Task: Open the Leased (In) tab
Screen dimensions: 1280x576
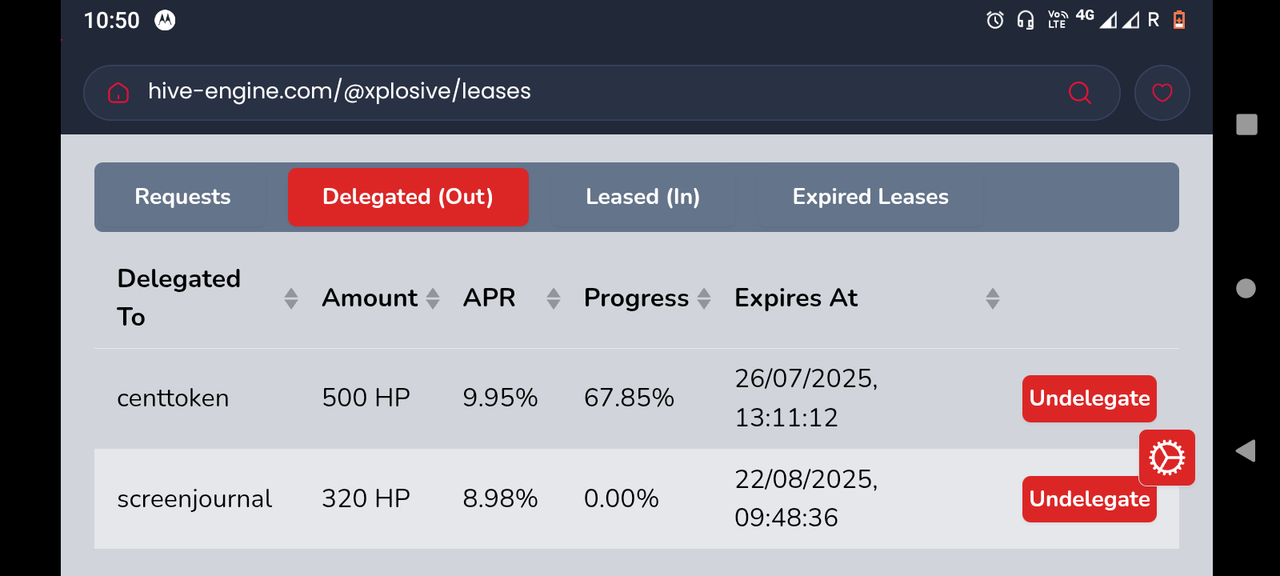Action: pos(643,197)
